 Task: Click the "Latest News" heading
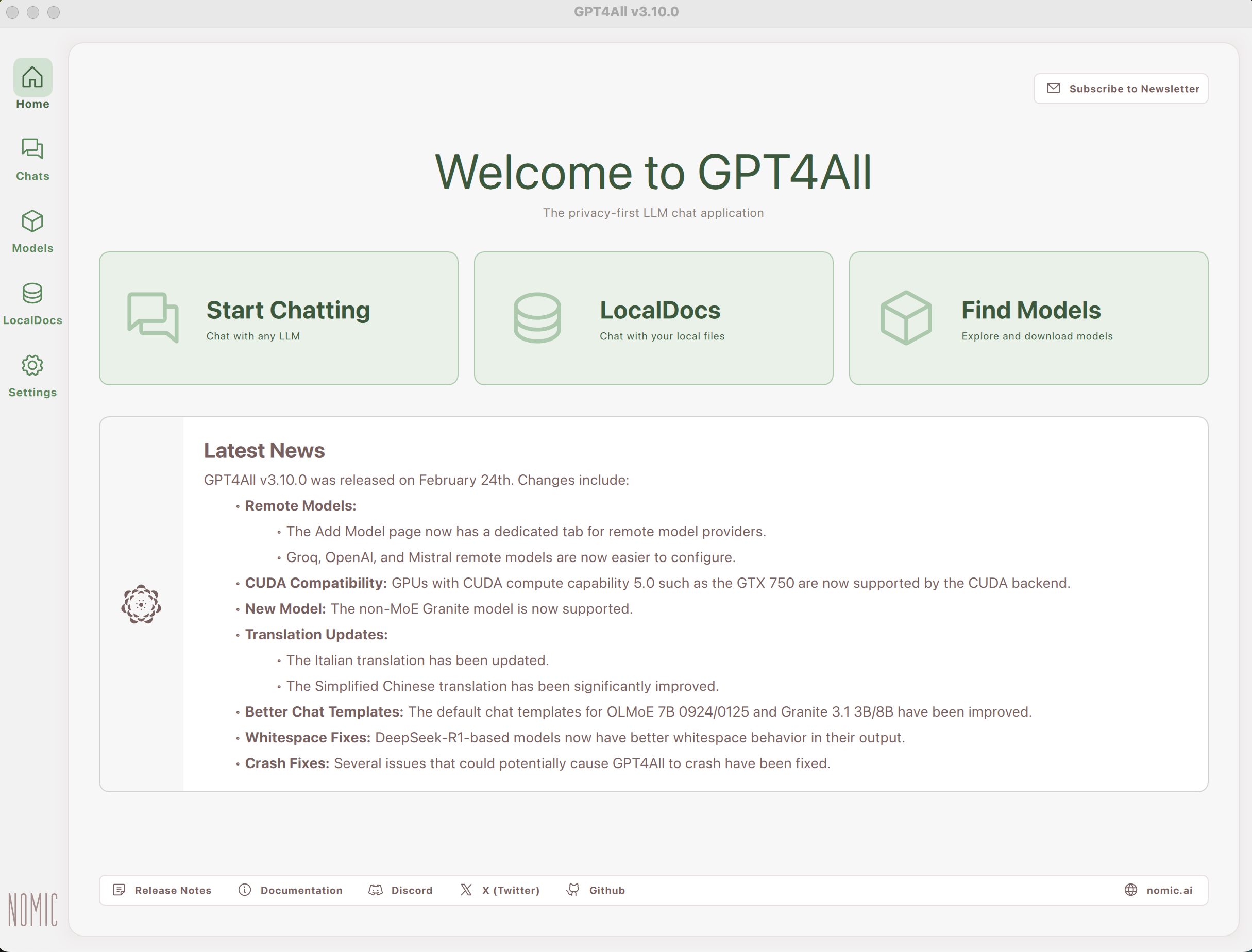[x=264, y=450]
